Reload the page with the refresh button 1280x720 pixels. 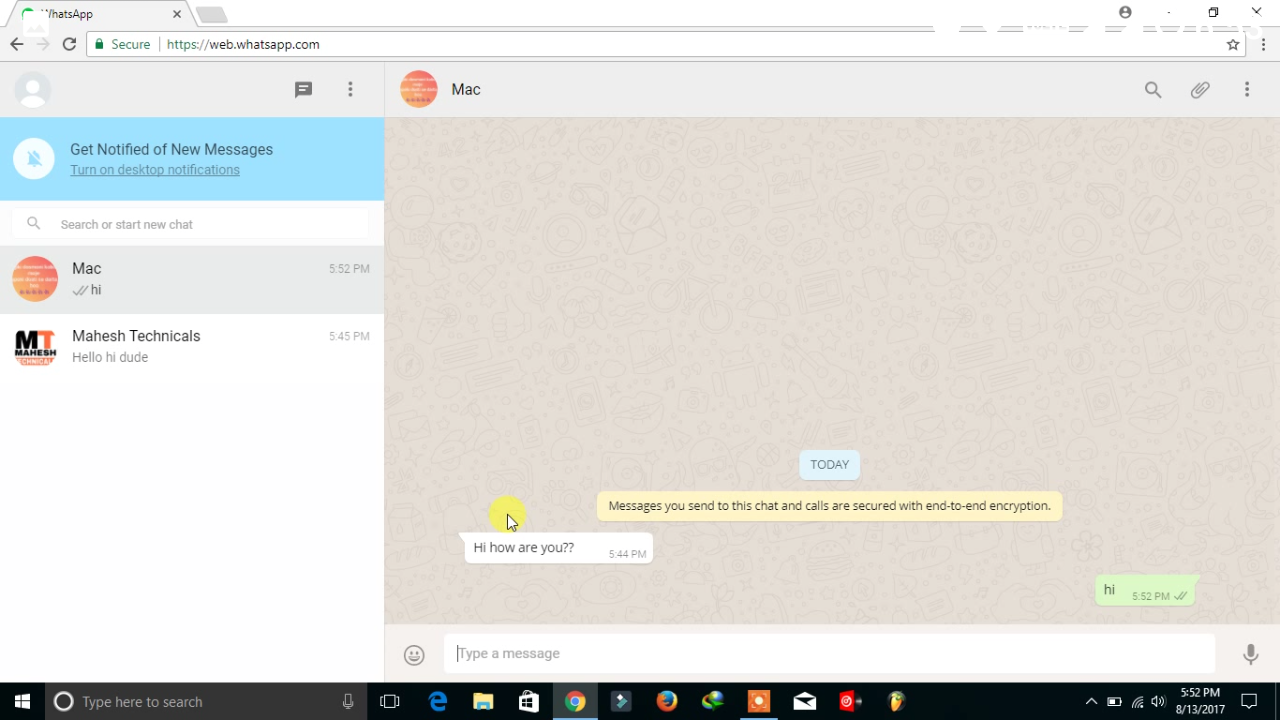click(69, 44)
